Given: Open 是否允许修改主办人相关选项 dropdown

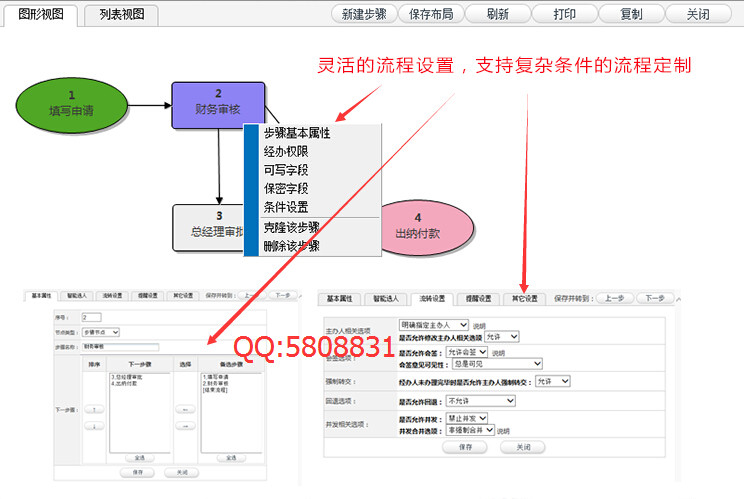Looking at the screenshot, I should (502, 337).
